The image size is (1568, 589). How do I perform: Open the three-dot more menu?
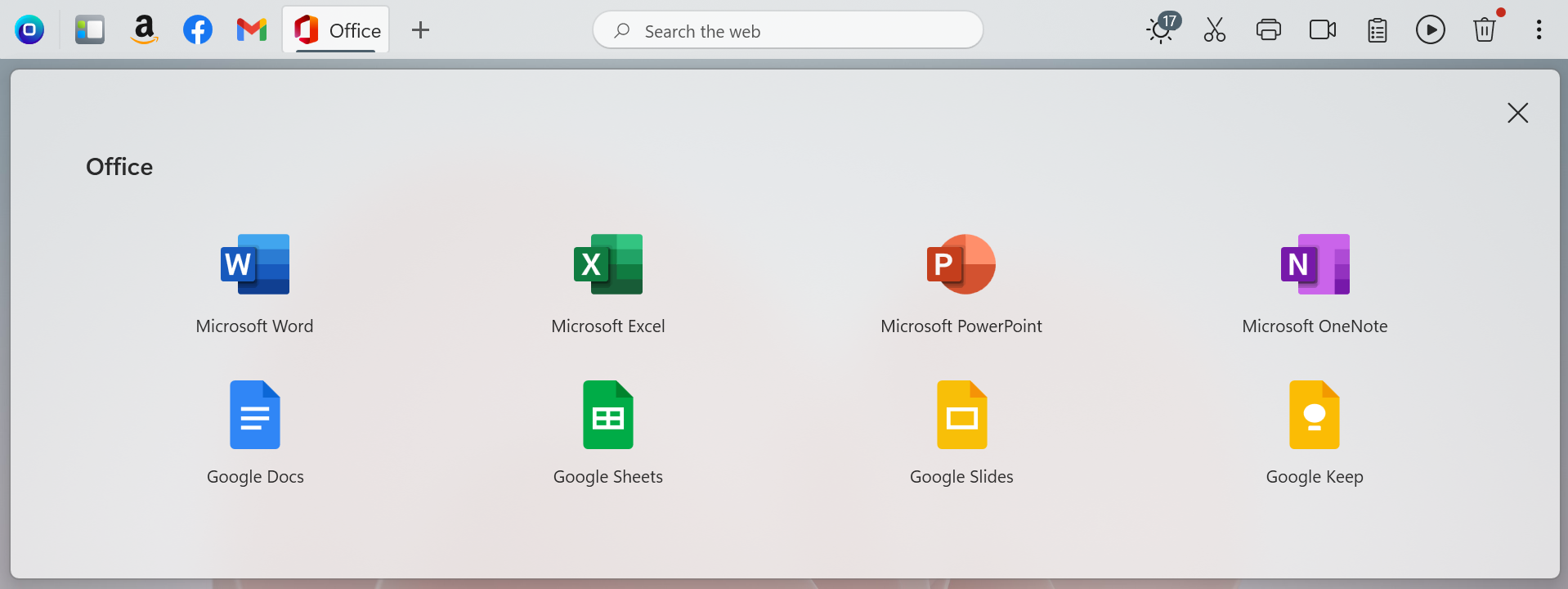pyautogui.click(x=1539, y=30)
